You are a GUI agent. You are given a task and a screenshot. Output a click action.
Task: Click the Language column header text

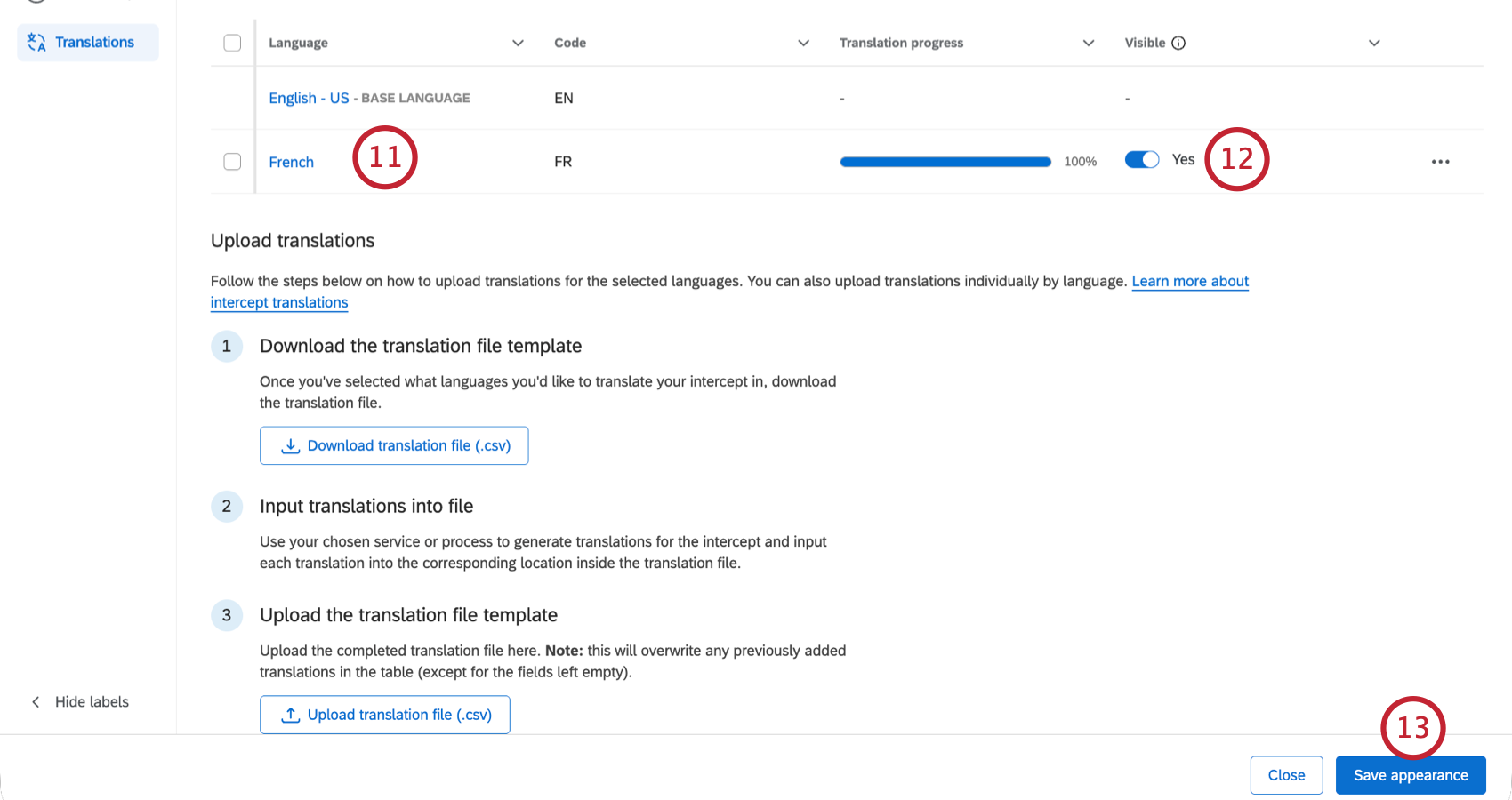coord(298,43)
